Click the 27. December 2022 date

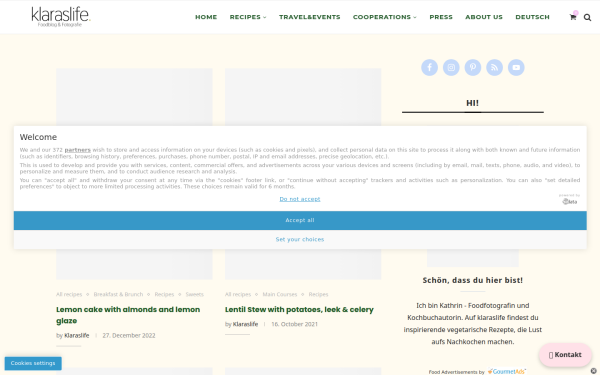point(129,335)
